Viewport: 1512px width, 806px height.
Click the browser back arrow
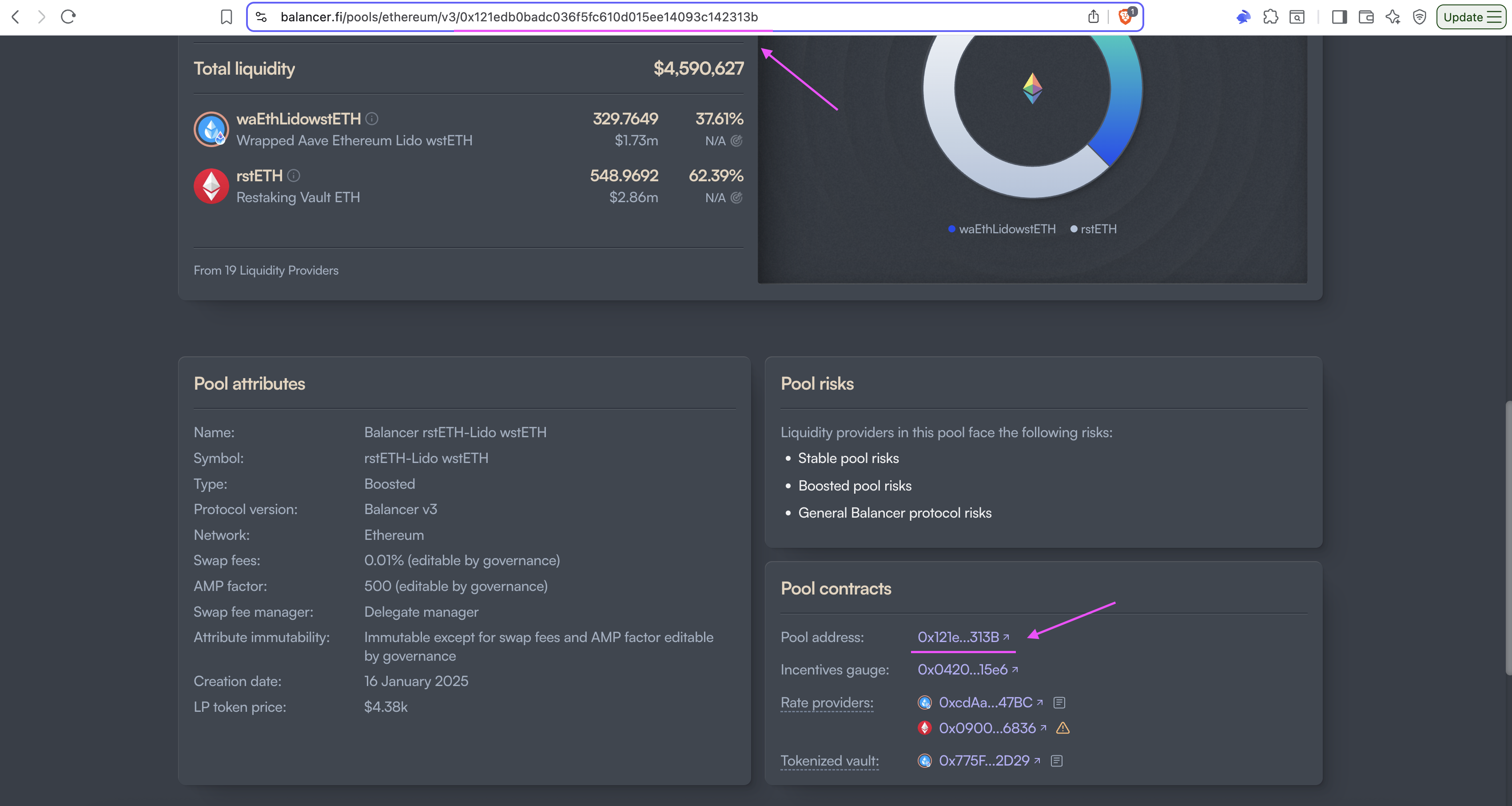point(16,16)
